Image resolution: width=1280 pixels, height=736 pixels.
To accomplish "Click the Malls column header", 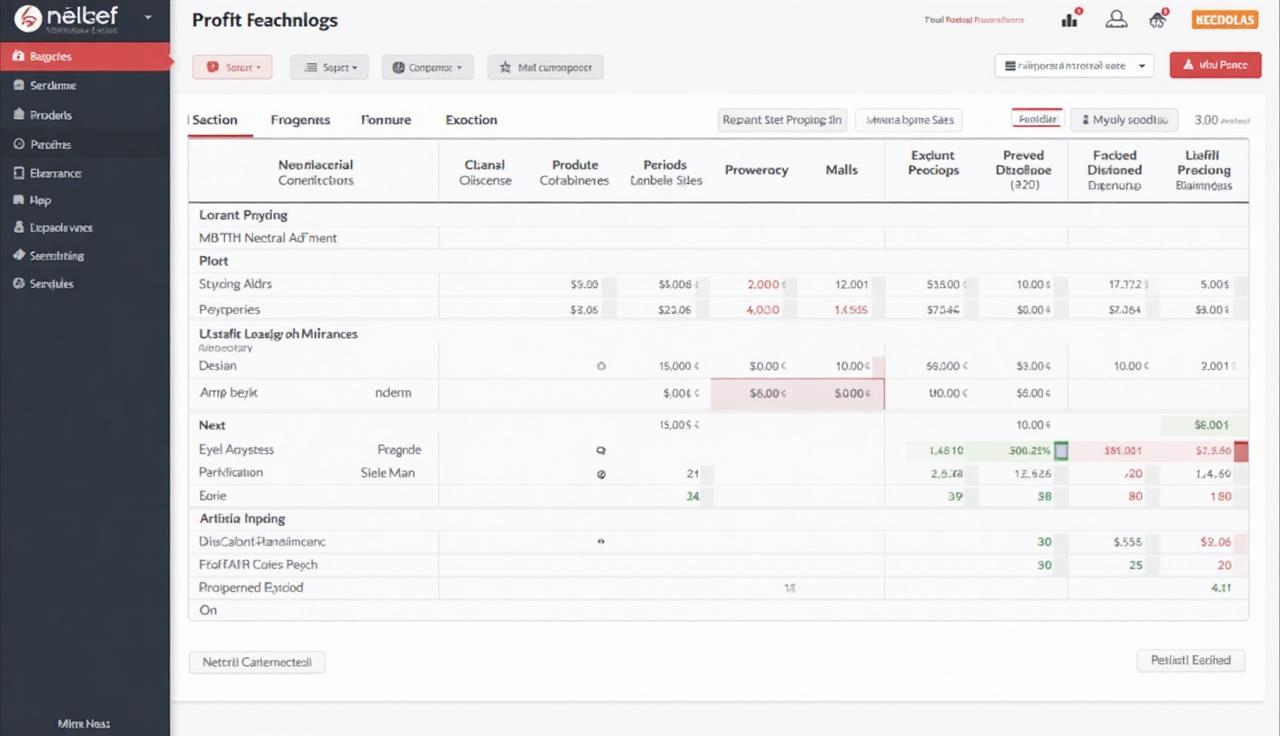I will tap(842, 170).
